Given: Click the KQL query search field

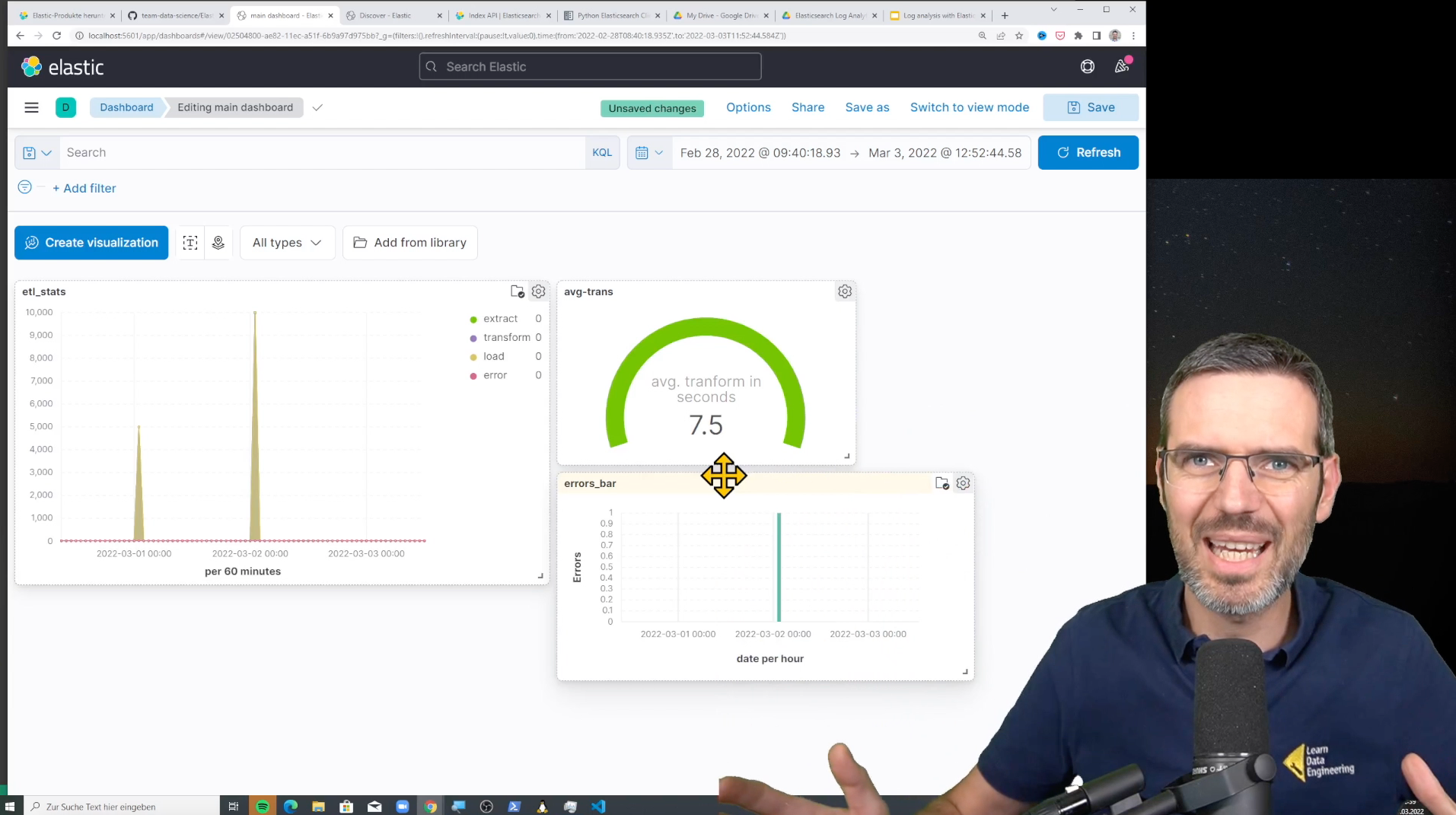Looking at the screenshot, I should tap(323, 153).
